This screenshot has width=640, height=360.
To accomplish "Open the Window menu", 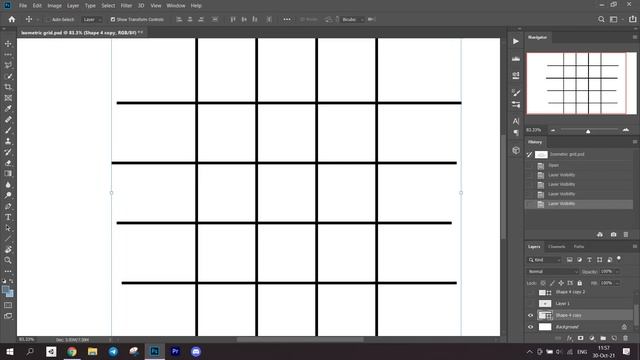I will [x=176, y=6].
